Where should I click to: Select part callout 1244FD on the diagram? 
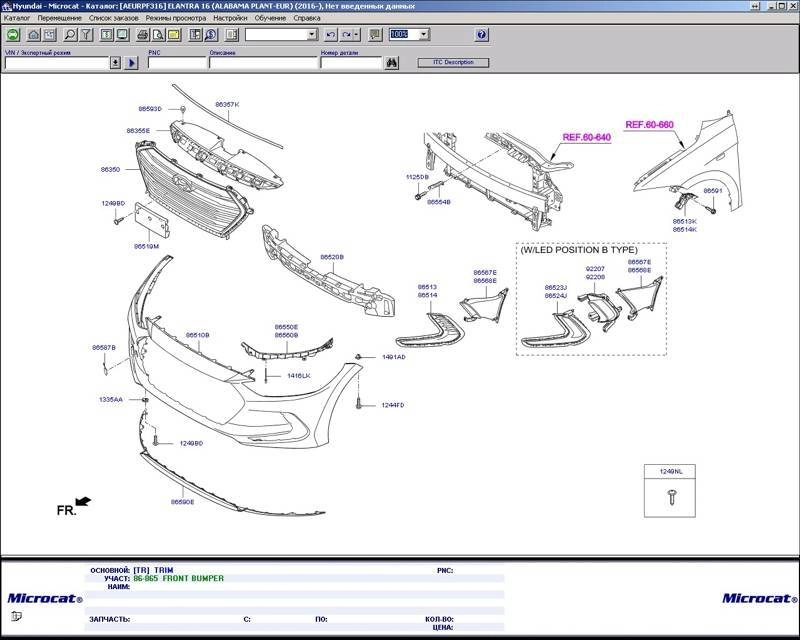pyautogui.click(x=393, y=405)
